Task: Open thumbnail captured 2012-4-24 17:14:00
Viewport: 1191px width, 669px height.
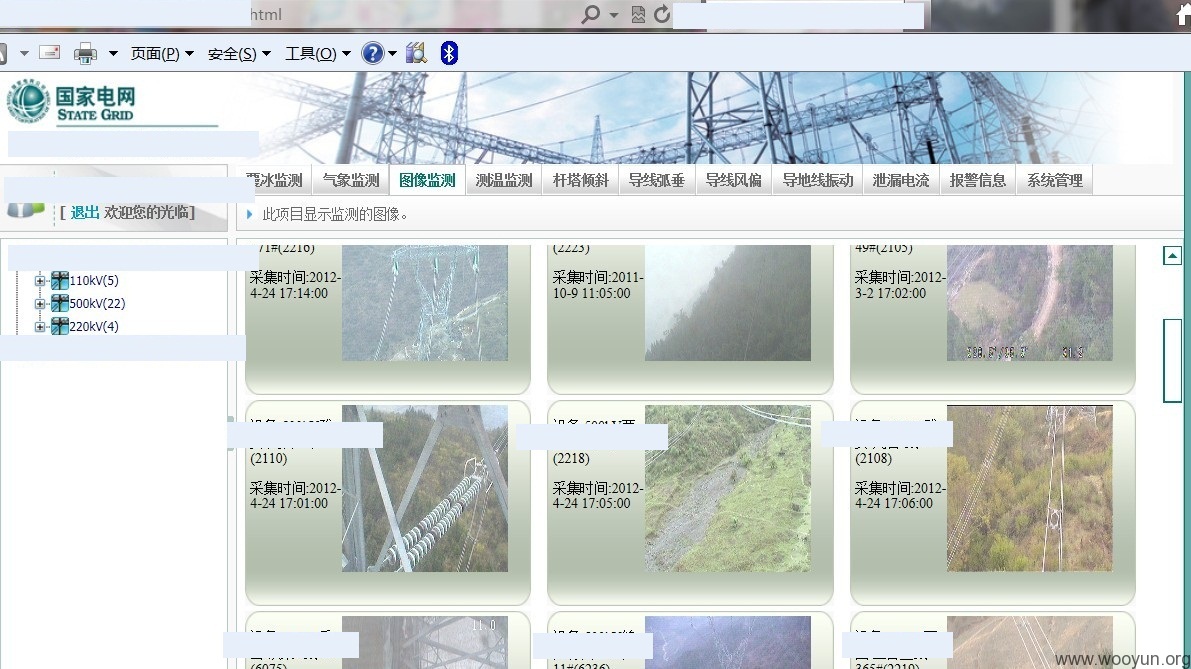Action: tap(425, 302)
